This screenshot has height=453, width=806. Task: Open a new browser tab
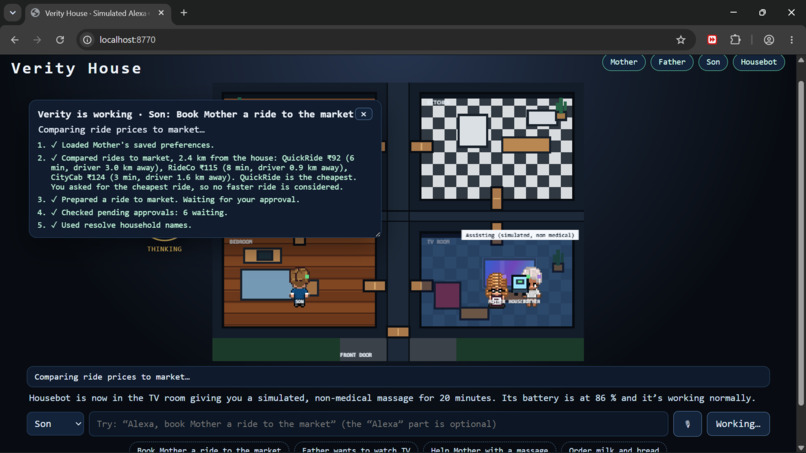point(184,13)
